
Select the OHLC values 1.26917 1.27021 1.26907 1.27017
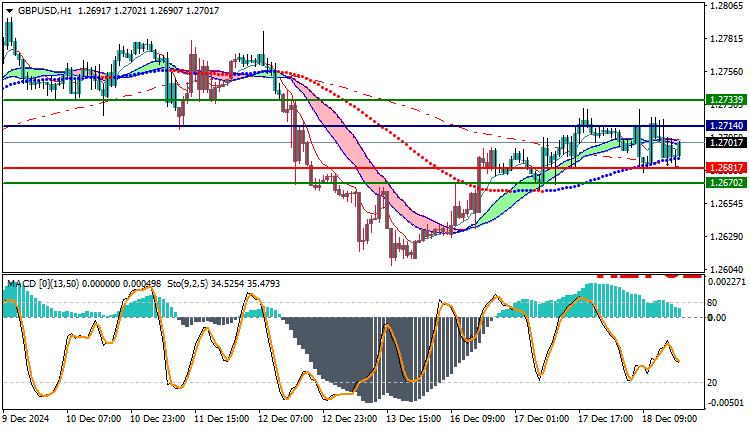tap(148, 11)
